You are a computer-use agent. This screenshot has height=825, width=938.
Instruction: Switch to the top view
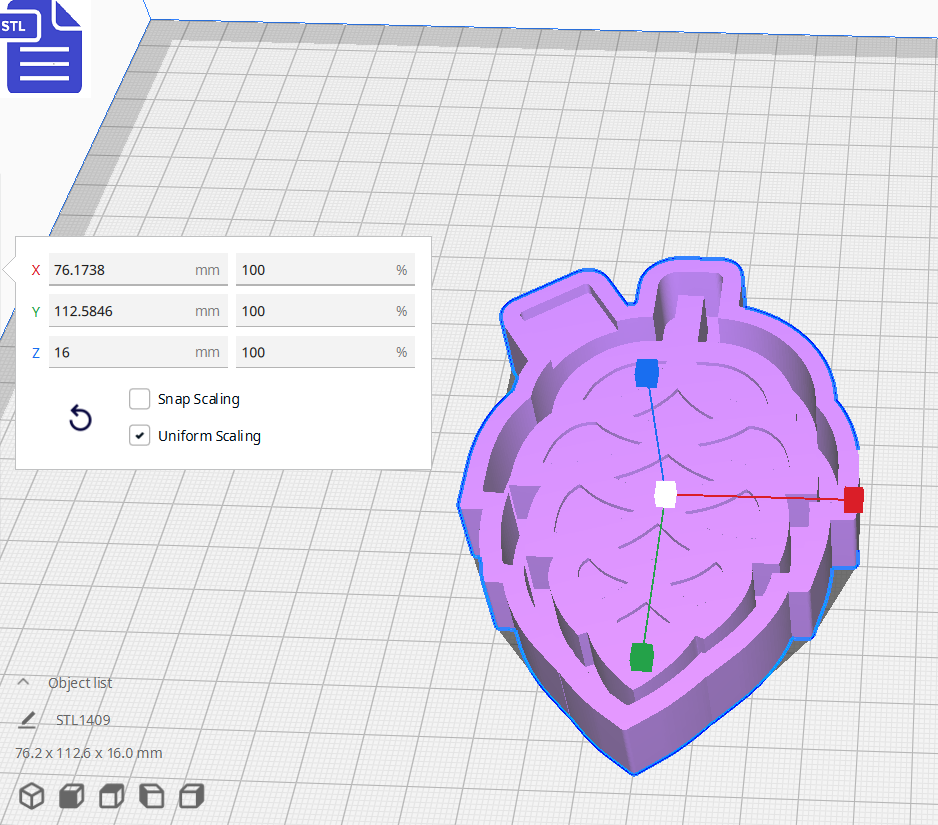coord(111,796)
